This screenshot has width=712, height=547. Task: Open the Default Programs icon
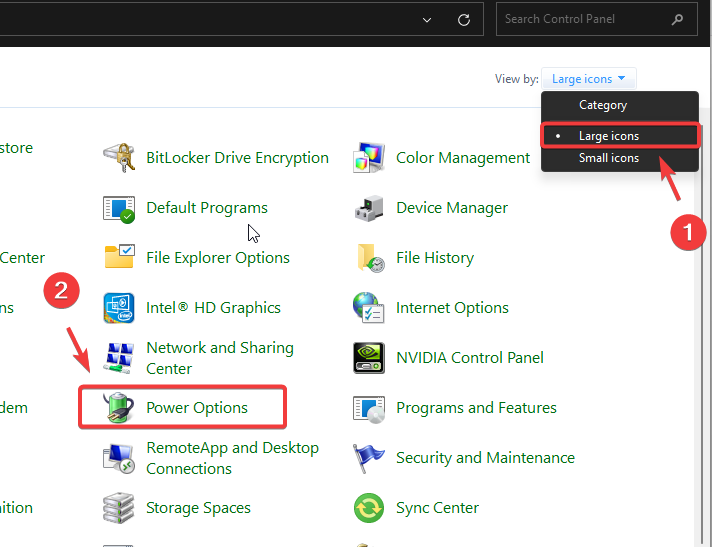119,208
